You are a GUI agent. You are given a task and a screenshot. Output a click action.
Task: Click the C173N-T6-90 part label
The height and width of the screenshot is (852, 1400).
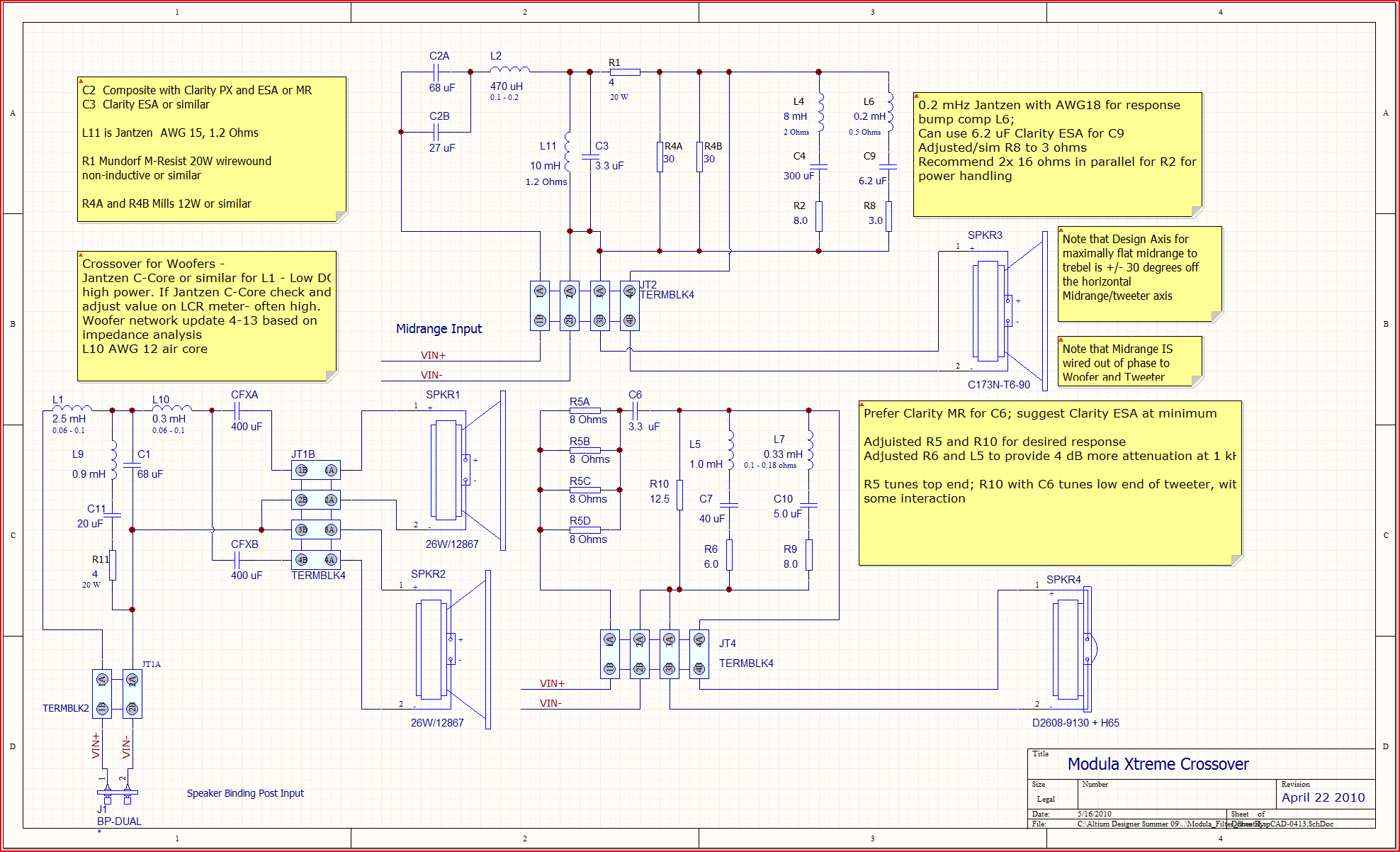(x=999, y=385)
